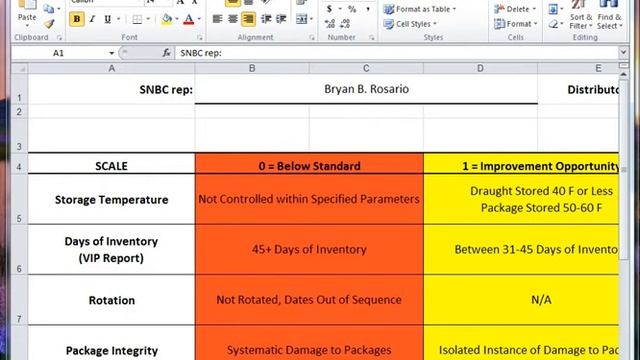Select 'Not Rotated, Dates Out of Sequence' cell

pyautogui.click(x=309, y=300)
